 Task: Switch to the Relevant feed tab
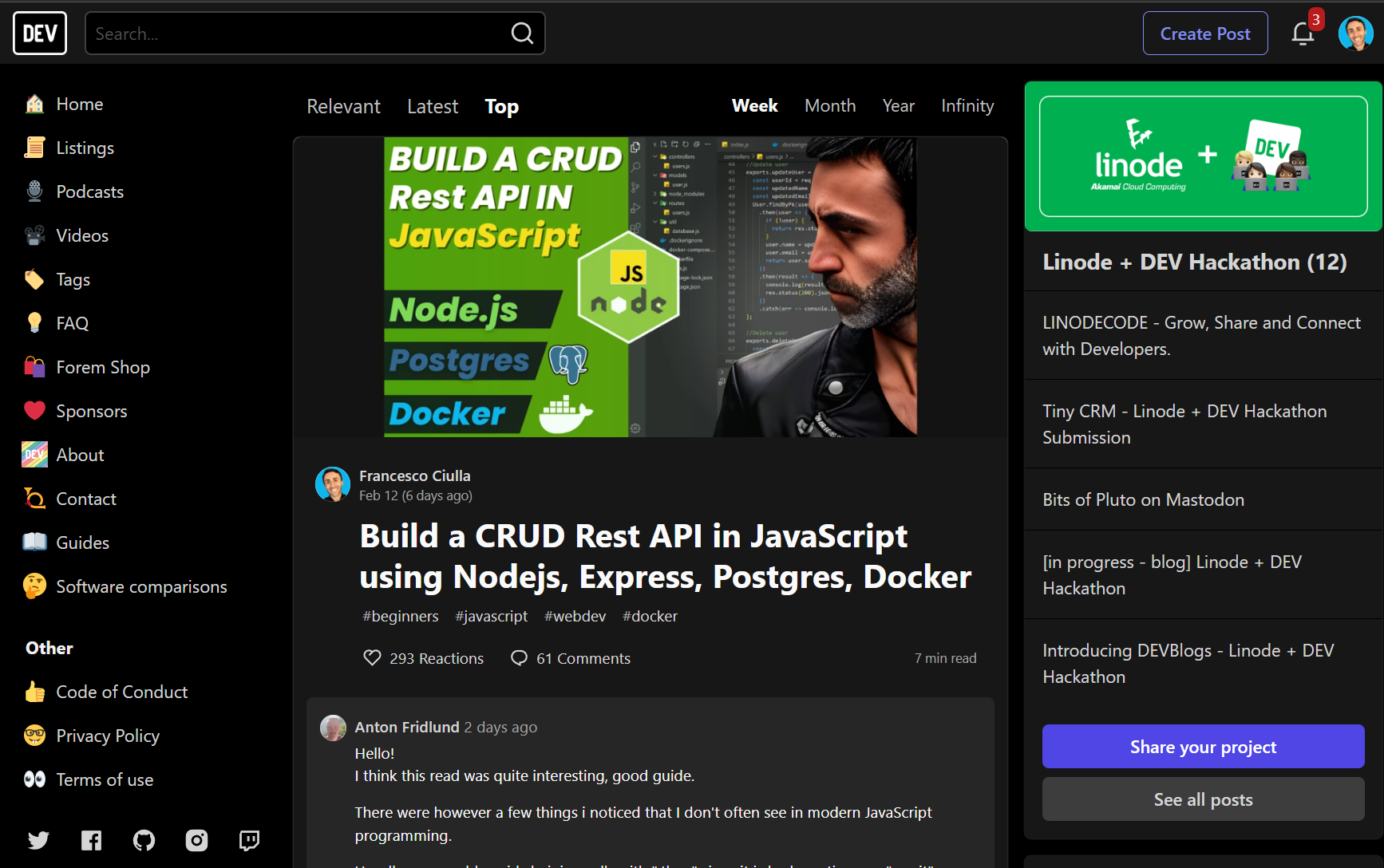(343, 106)
